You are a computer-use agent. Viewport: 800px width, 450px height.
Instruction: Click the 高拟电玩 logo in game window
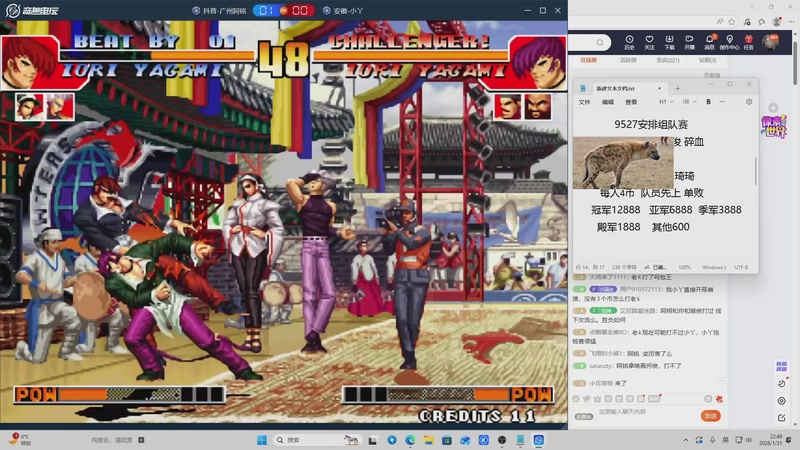(32, 10)
